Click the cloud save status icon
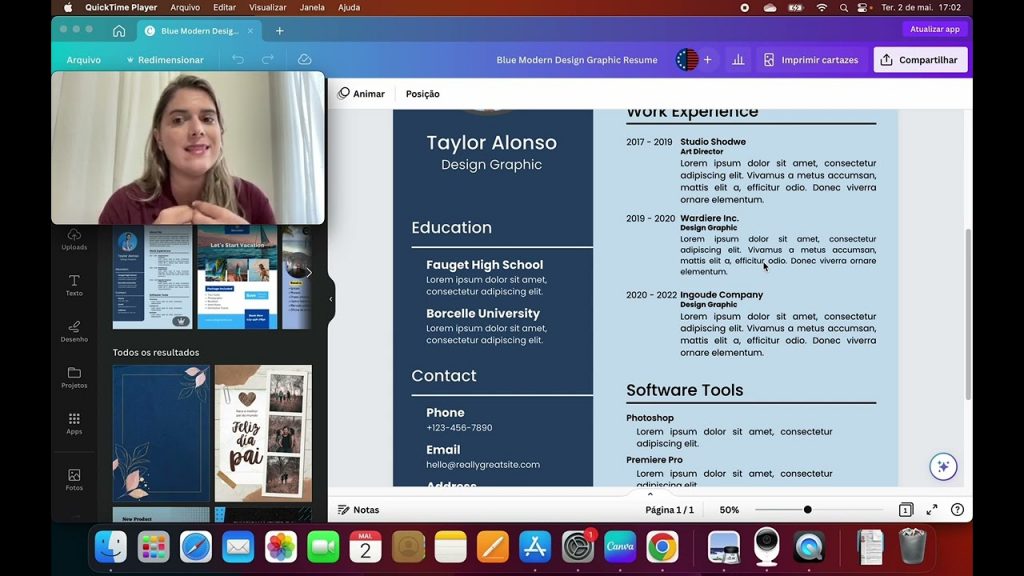Viewport: 1024px width, 576px height. pyautogui.click(x=304, y=59)
